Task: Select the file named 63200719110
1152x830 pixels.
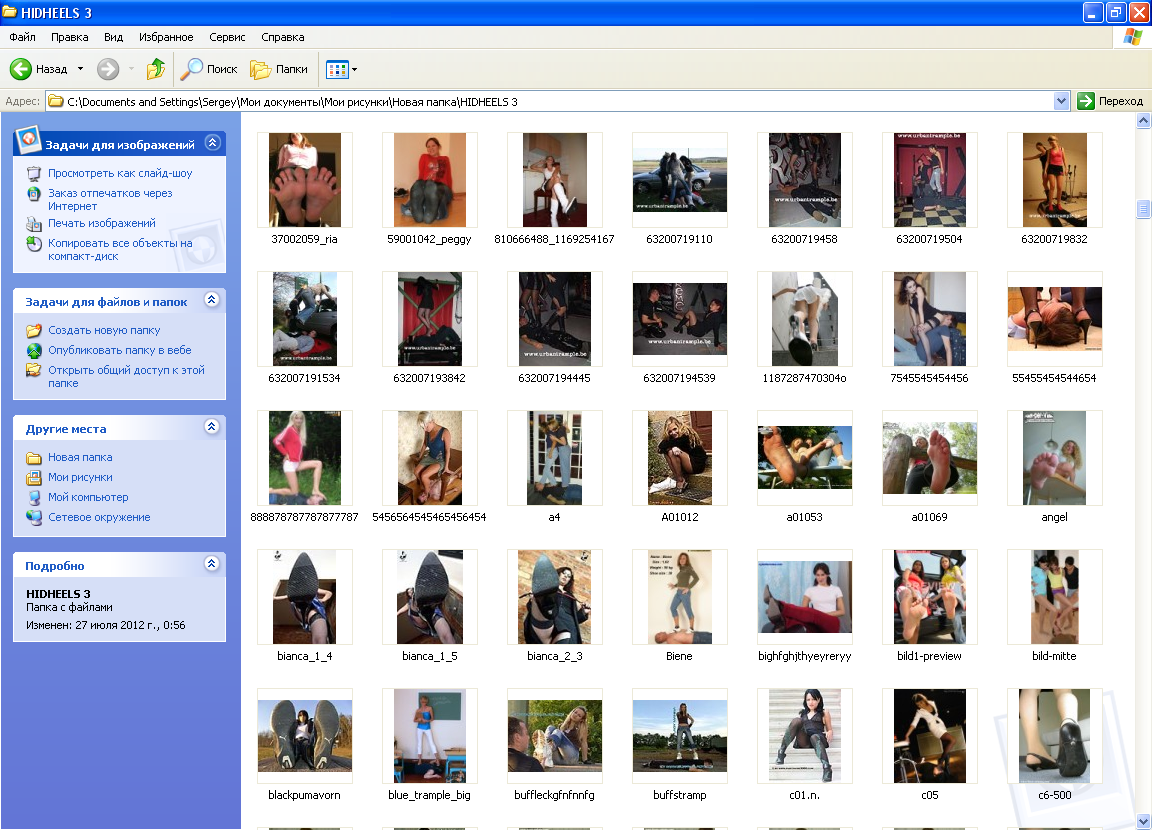Action: [680, 188]
